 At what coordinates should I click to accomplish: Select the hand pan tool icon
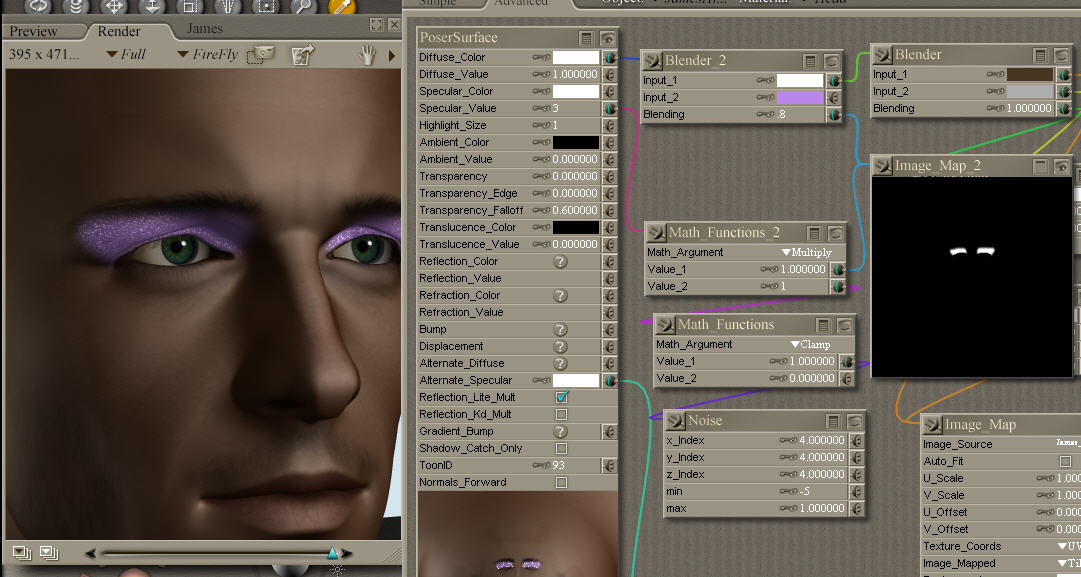(368, 55)
